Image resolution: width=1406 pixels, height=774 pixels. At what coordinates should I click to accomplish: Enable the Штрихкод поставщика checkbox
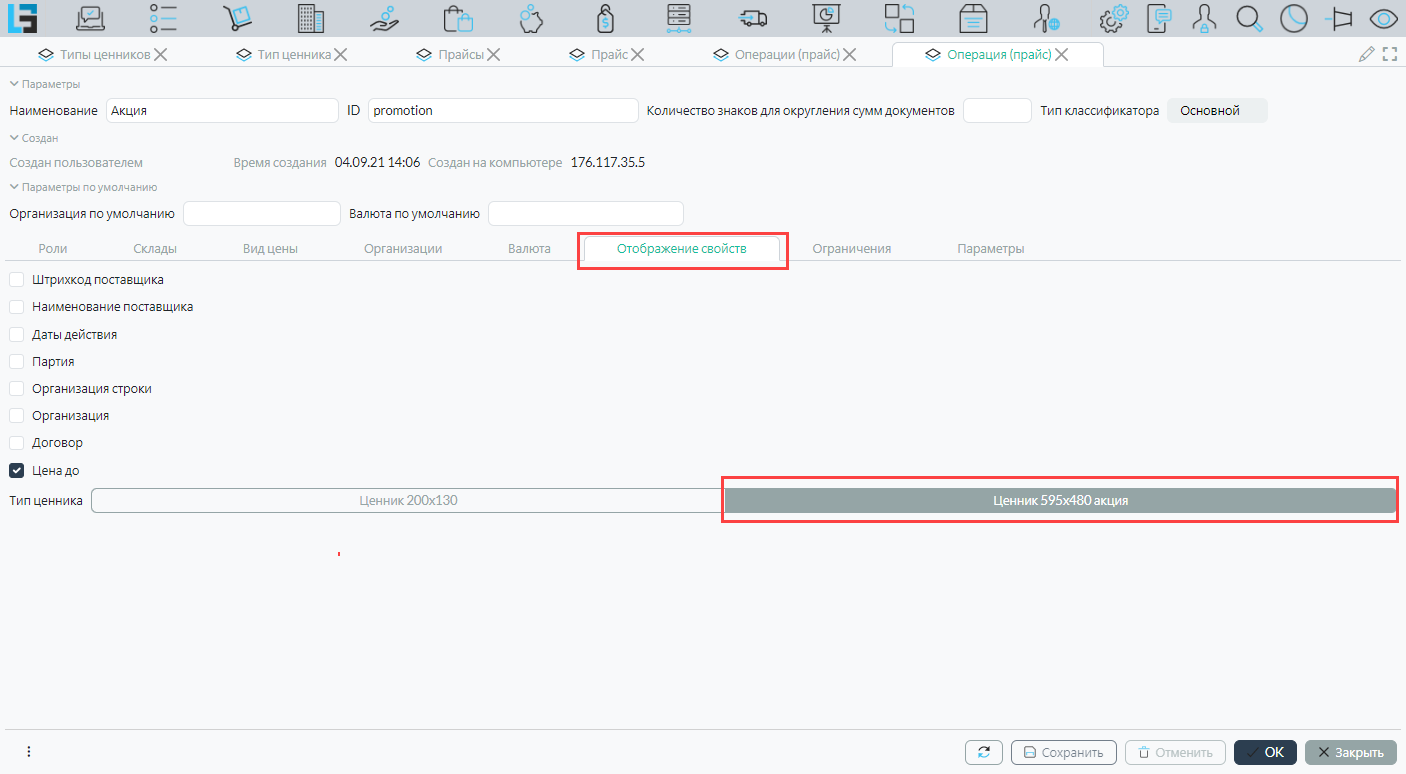(x=17, y=280)
